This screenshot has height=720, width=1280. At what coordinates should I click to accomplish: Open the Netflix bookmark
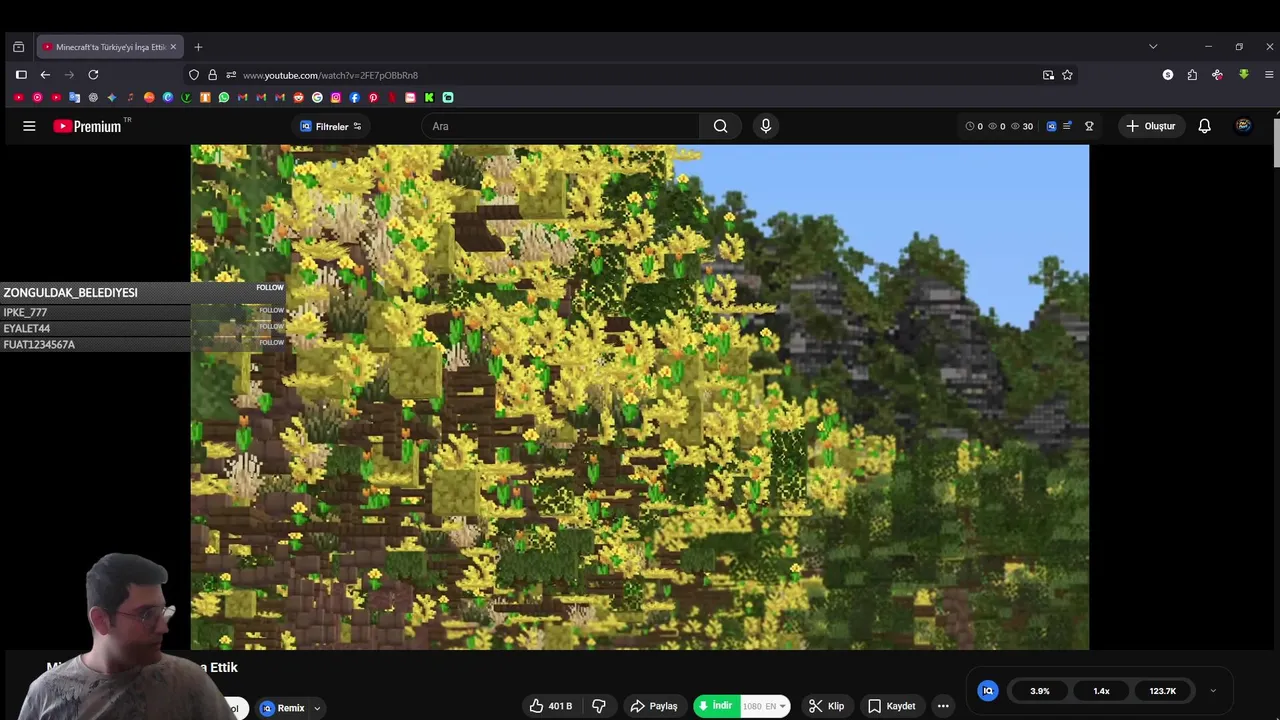click(x=392, y=97)
